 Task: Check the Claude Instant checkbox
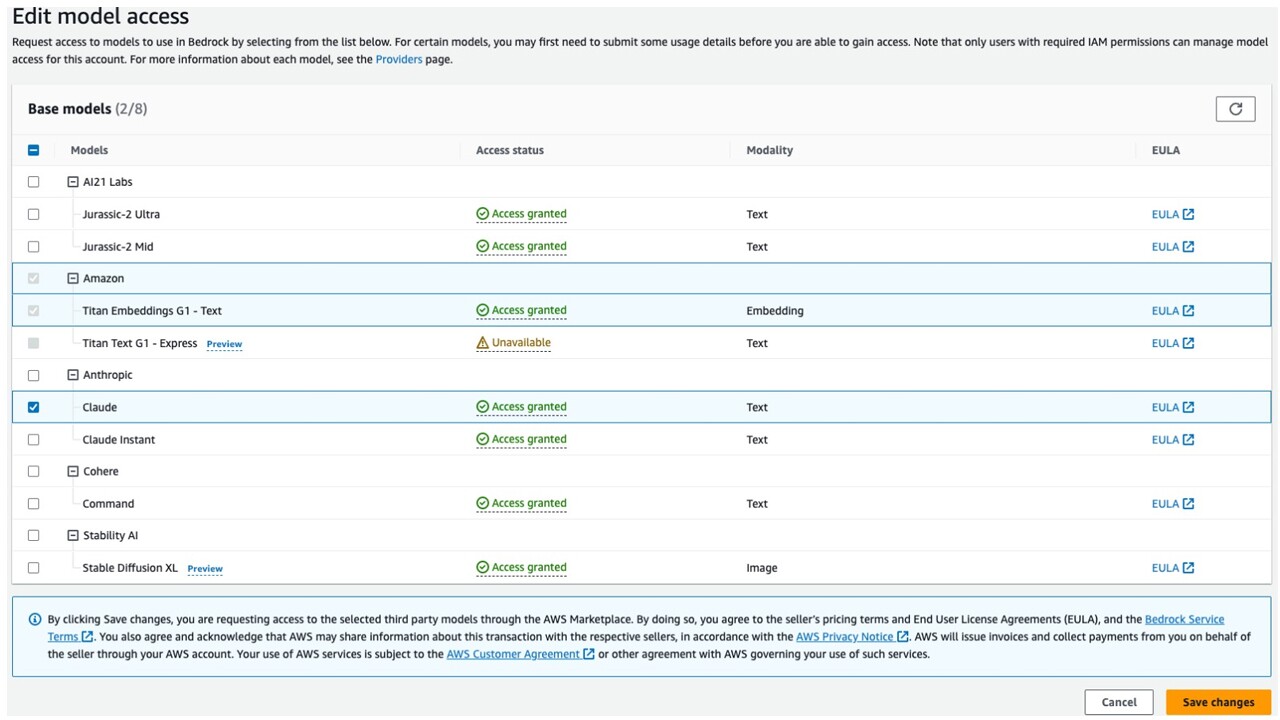pos(34,440)
